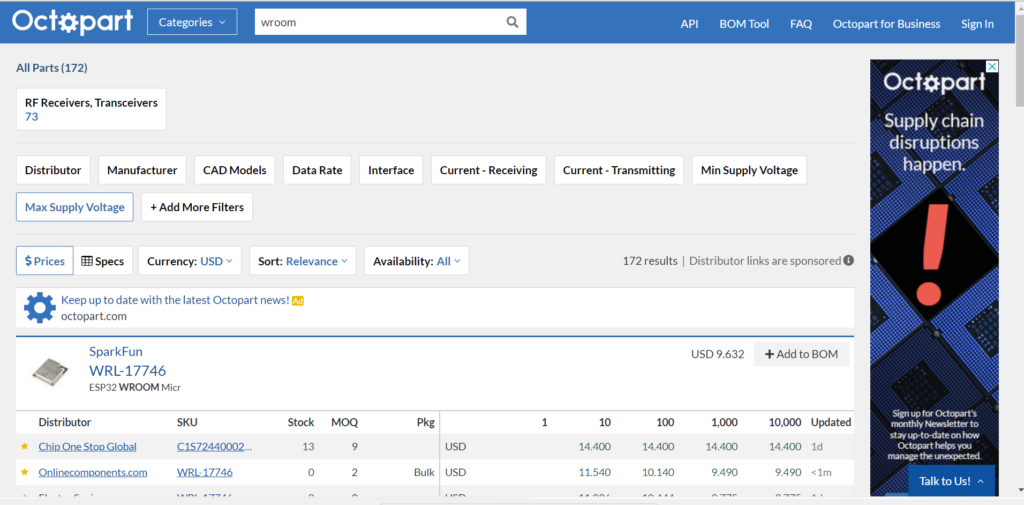Open the FAQ menu link
The width and height of the screenshot is (1024, 505).
801,24
